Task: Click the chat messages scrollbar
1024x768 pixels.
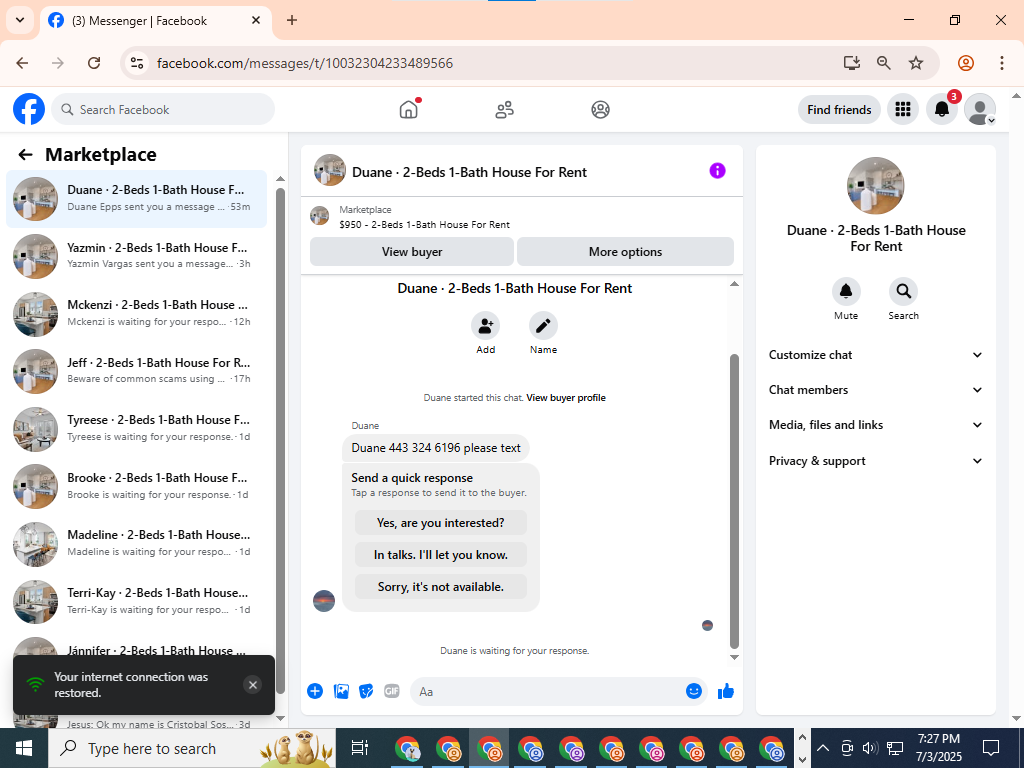Action: 734,500
